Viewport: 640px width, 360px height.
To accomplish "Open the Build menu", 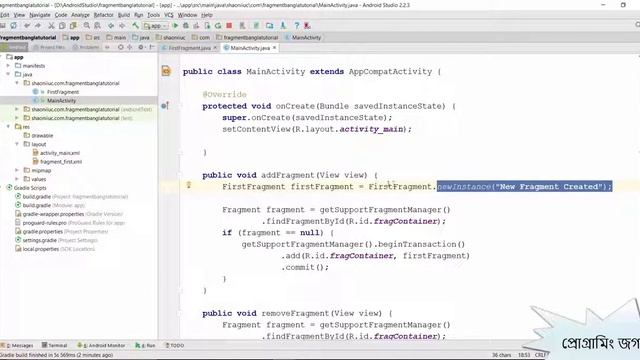I will [x=124, y=15].
